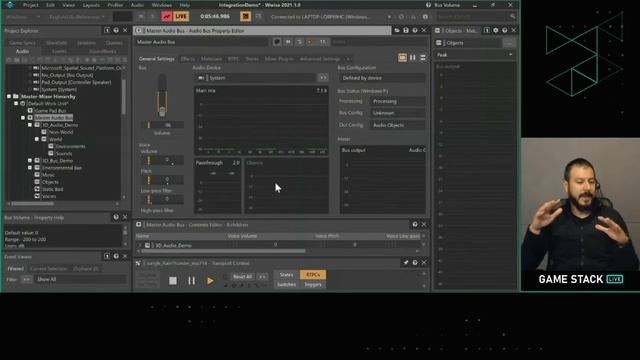
Task: Open the Profiler menu
Action: (x=115, y=5)
